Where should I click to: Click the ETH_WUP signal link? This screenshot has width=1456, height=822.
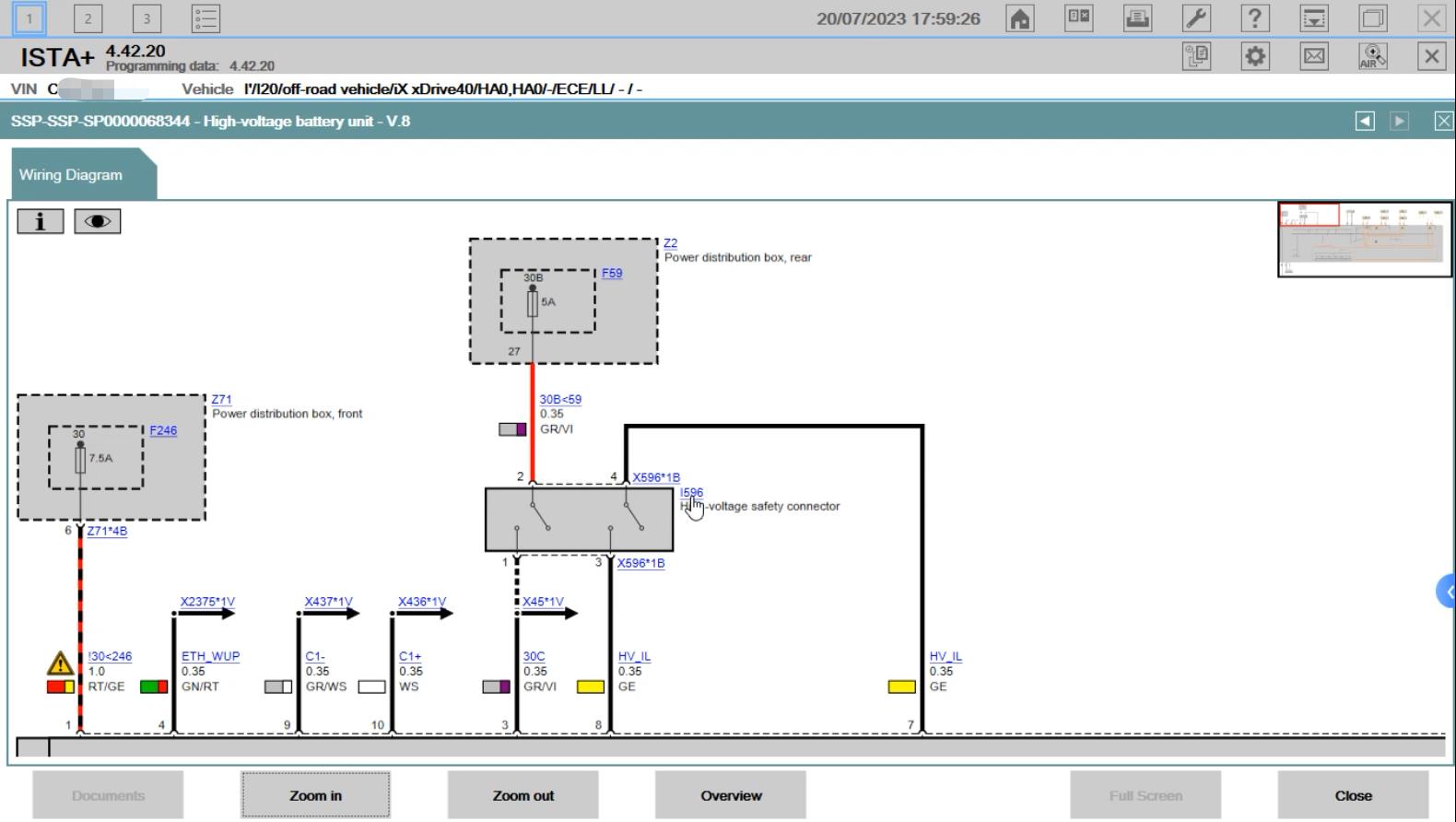click(x=210, y=656)
